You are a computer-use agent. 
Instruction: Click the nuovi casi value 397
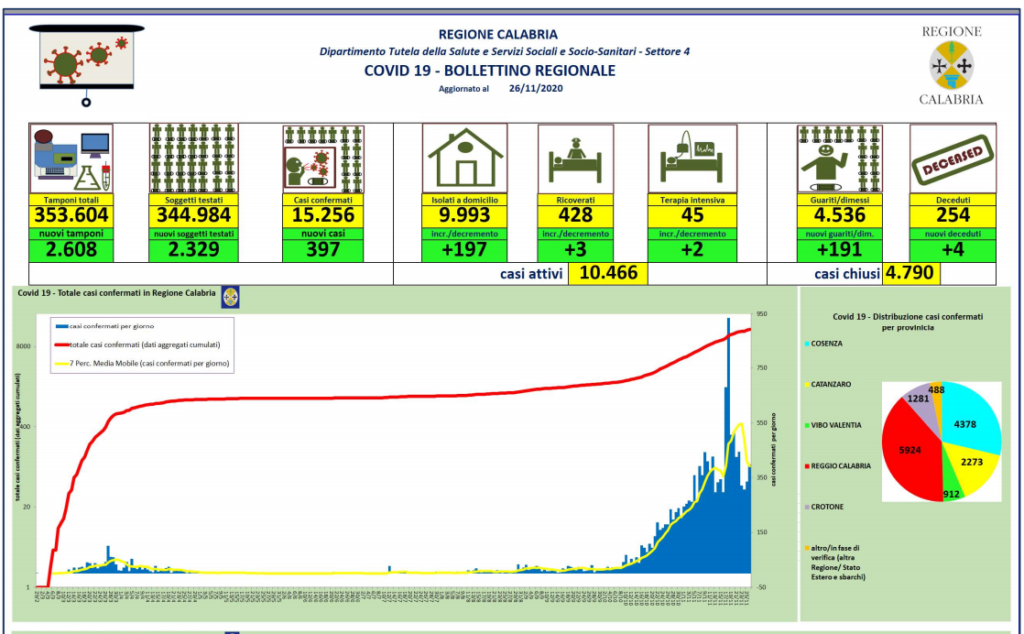pyautogui.click(x=323, y=249)
